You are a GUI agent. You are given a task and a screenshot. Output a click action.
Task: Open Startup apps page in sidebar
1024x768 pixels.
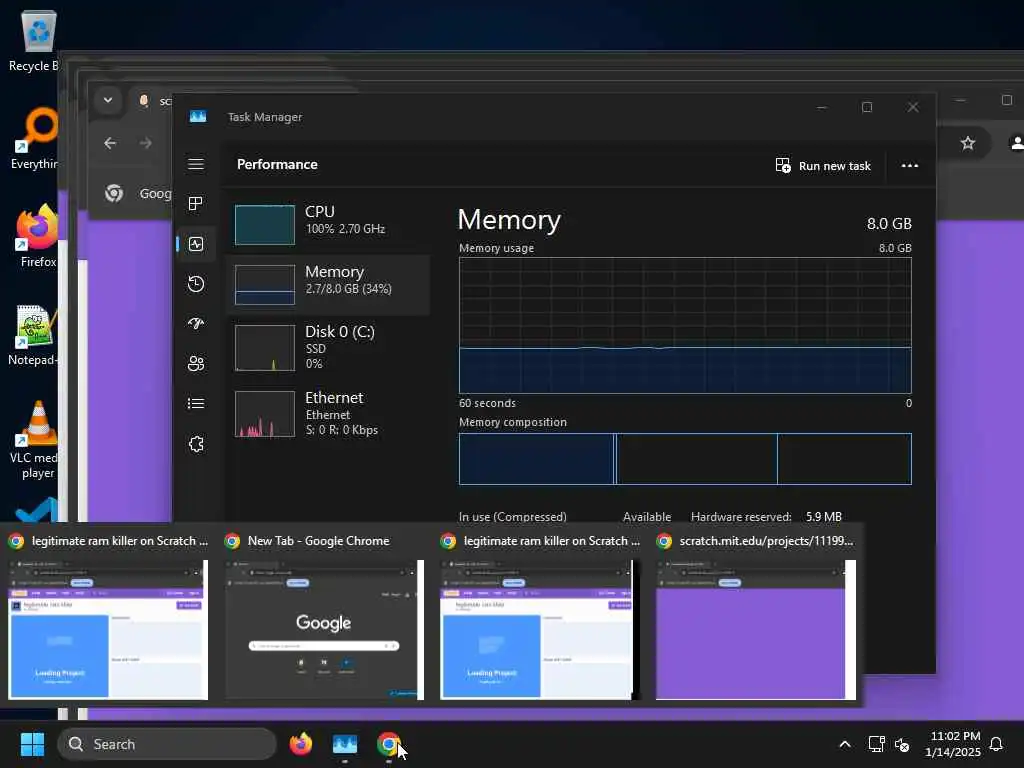point(196,324)
